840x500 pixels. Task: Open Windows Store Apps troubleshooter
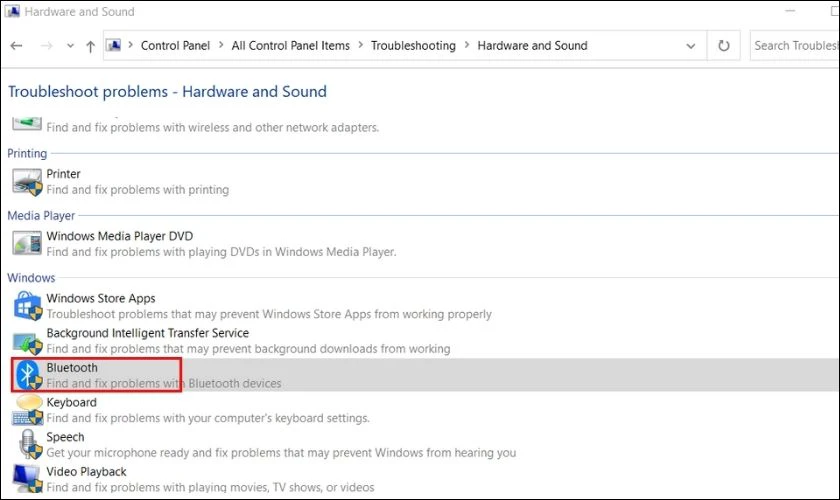(101, 298)
